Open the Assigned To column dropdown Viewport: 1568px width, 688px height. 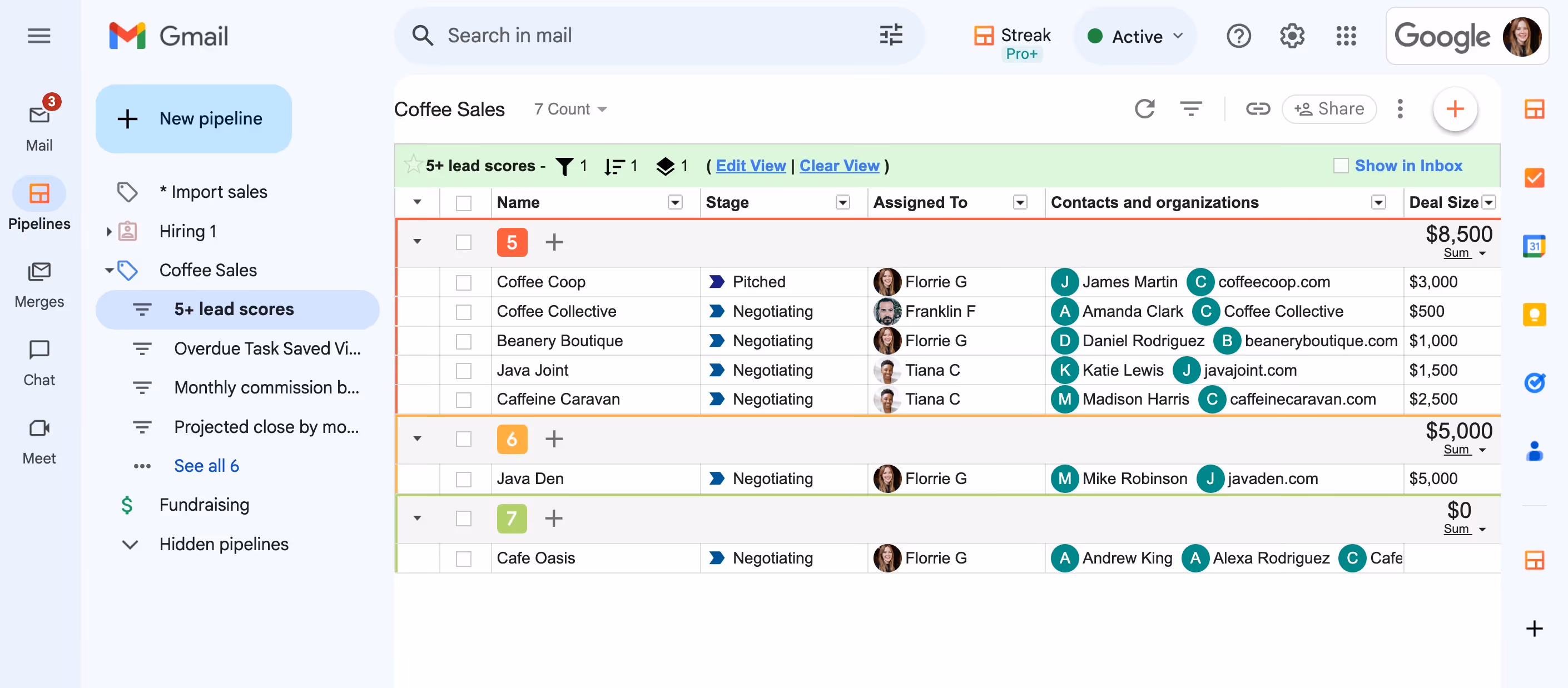click(1020, 202)
